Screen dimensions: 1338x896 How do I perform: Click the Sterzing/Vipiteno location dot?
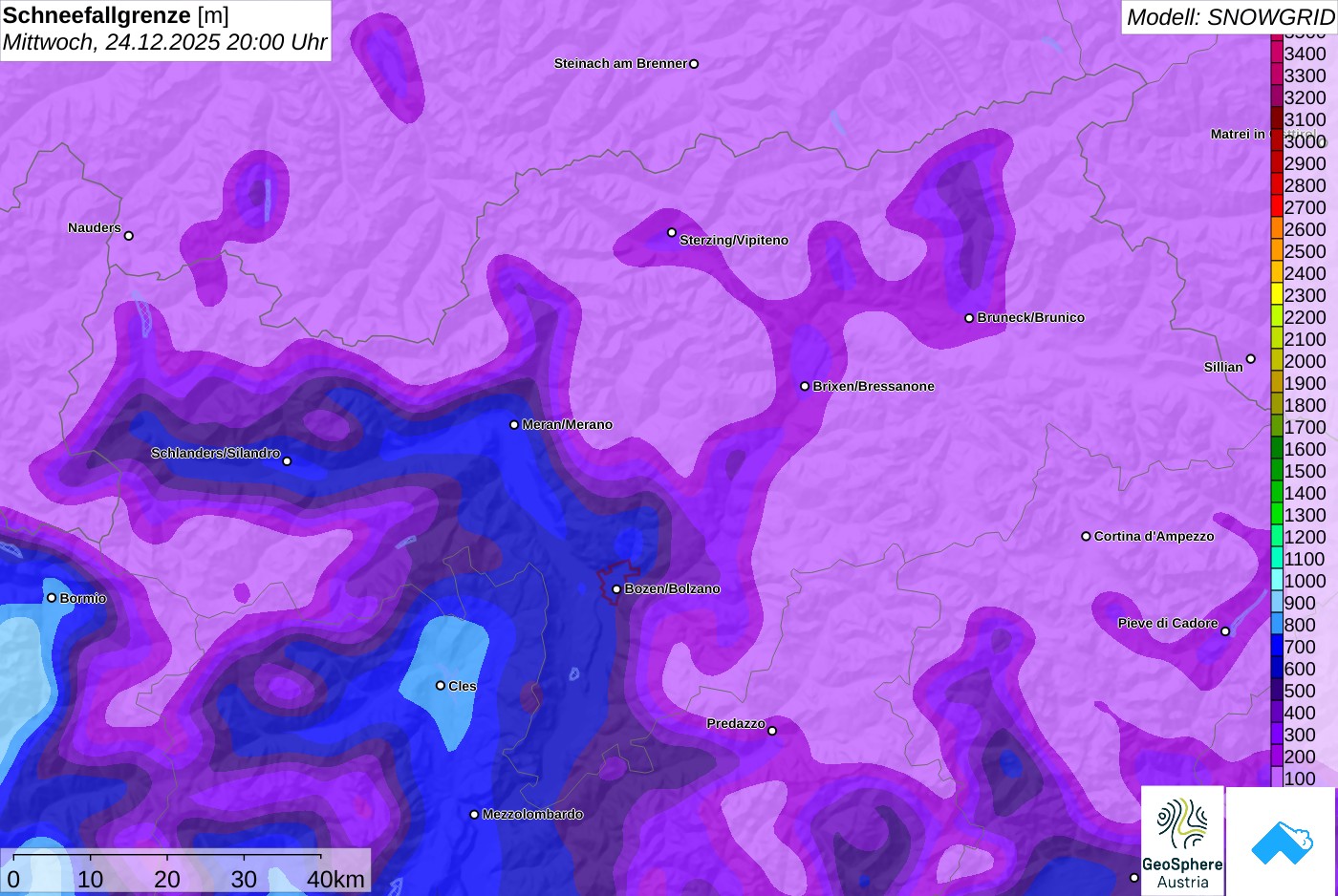(672, 232)
